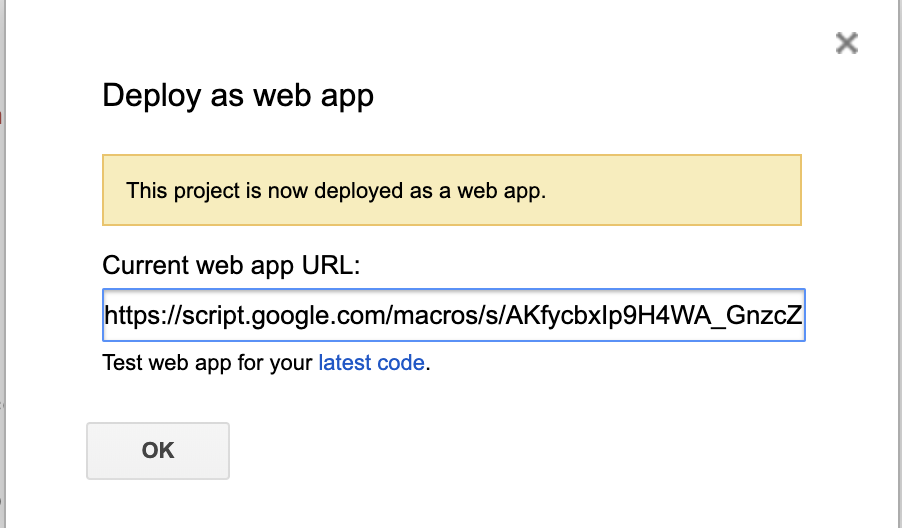
Task: Click the OK button
Action: point(158,450)
